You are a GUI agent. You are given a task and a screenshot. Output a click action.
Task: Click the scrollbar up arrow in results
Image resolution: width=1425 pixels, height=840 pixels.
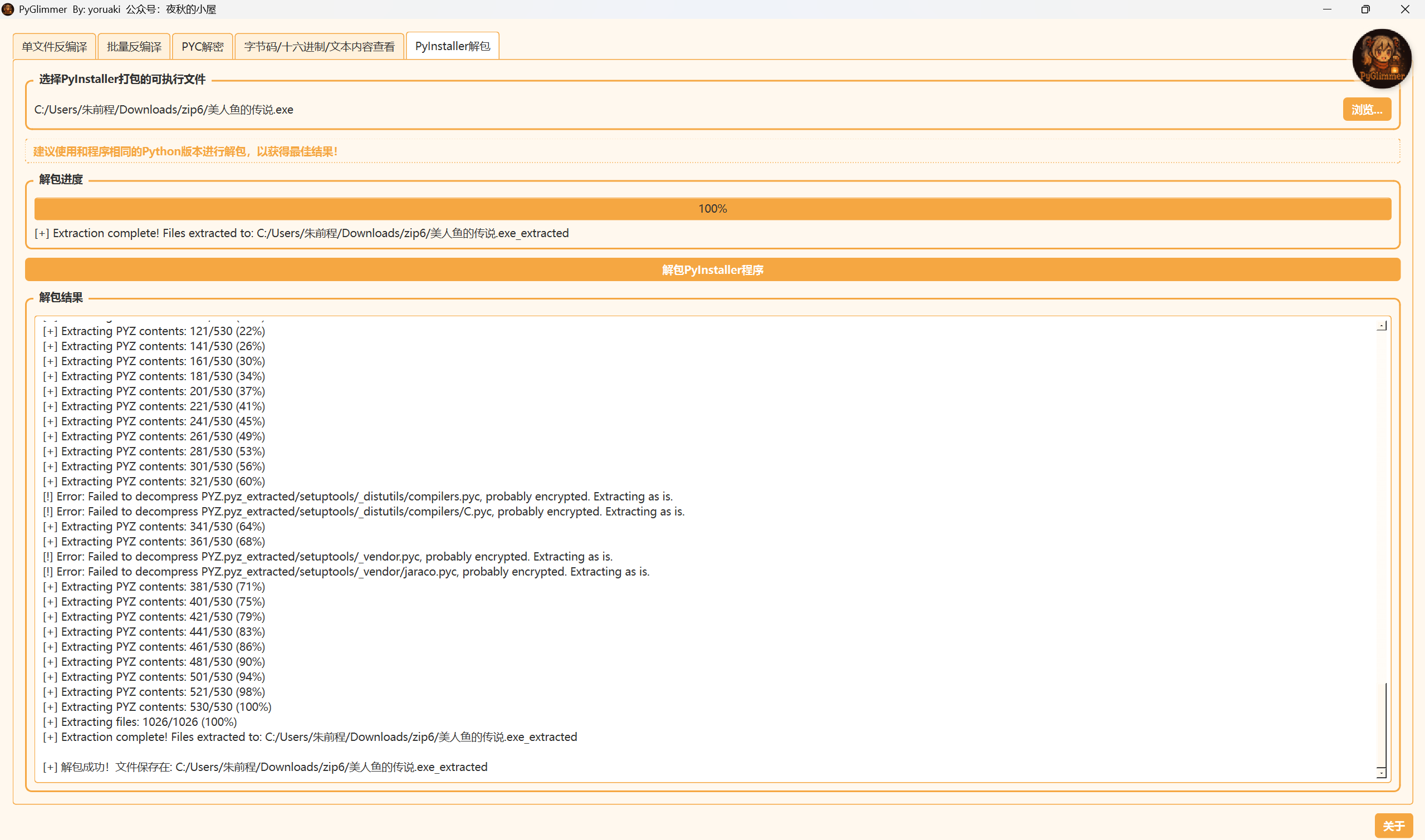click(1382, 326)
